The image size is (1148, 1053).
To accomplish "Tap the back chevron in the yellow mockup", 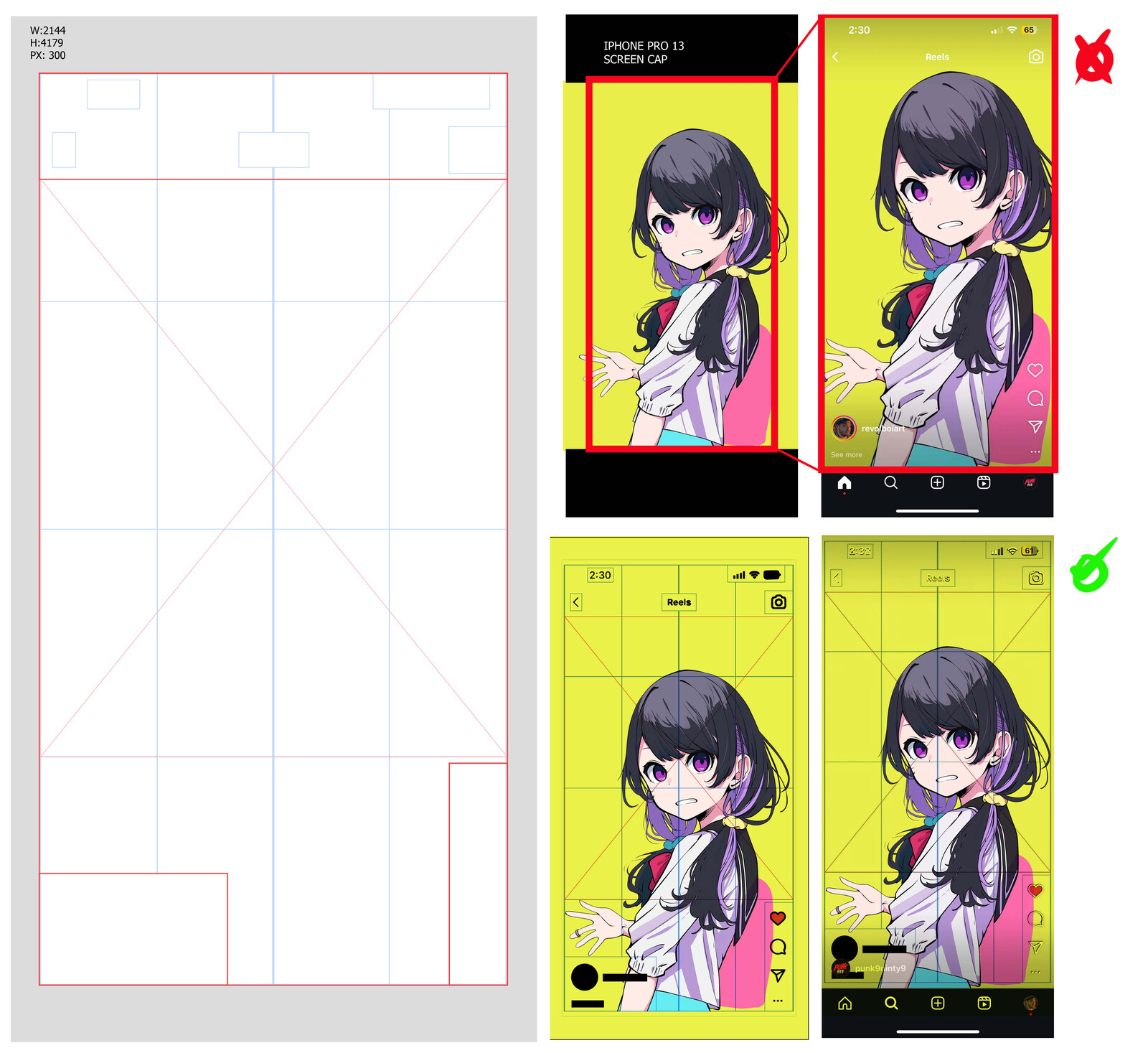I will tap(575, 602).
